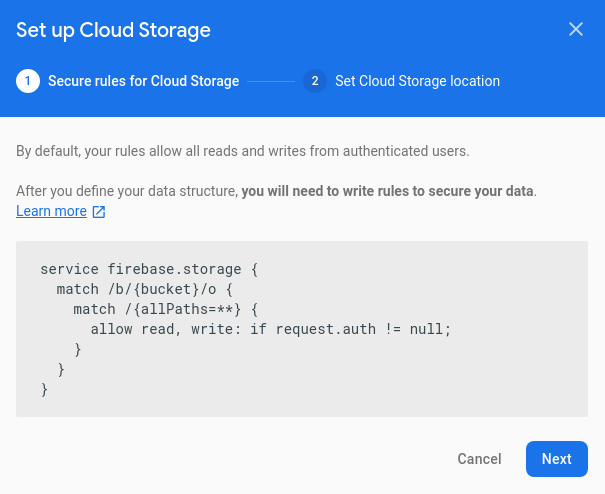Click the By default rules description paragraph

pos(243,152)
